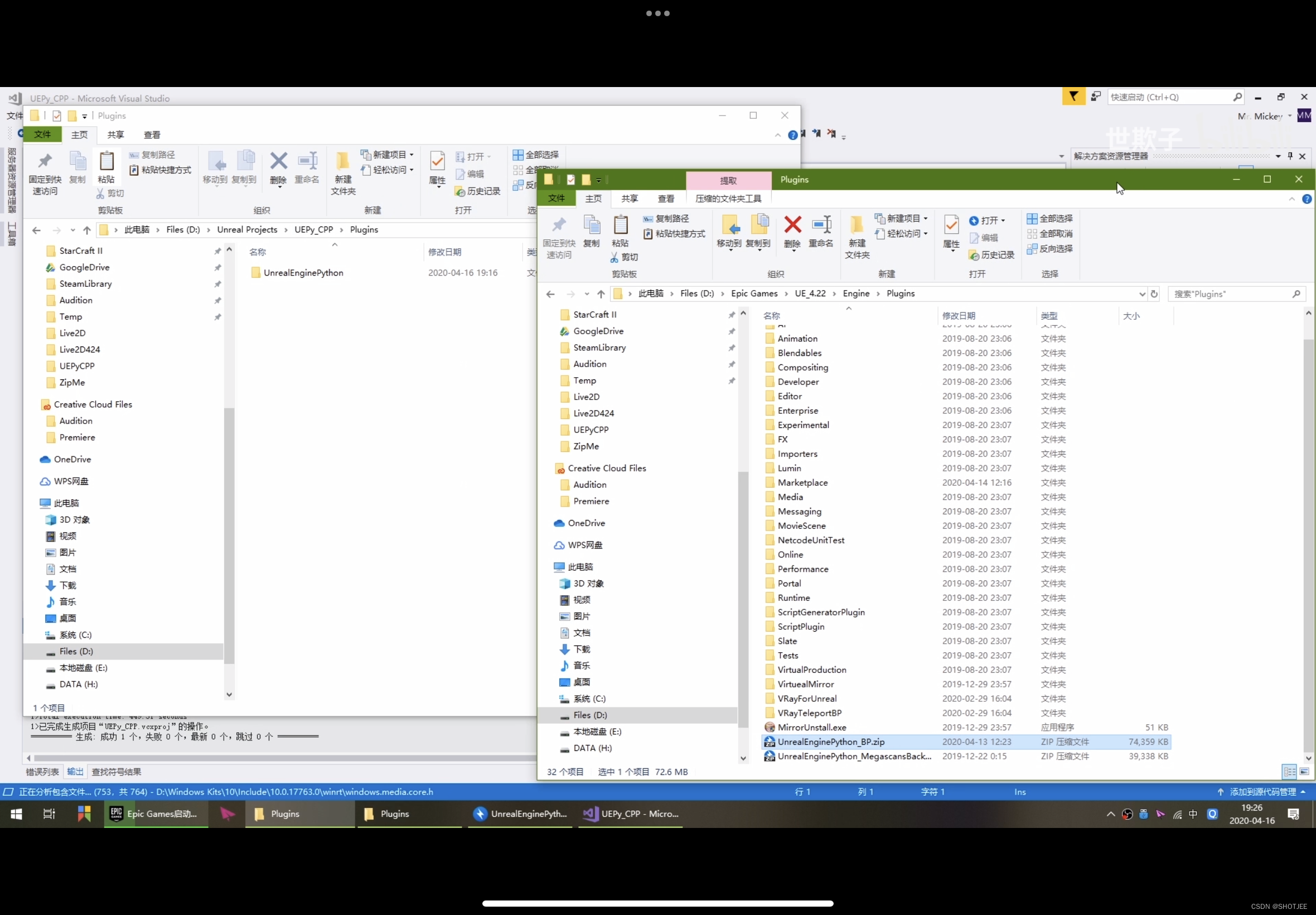1316x915 pixels.
Task: Click Select all (全部选择) in front Plugins window
Action: click(1049, 219)
